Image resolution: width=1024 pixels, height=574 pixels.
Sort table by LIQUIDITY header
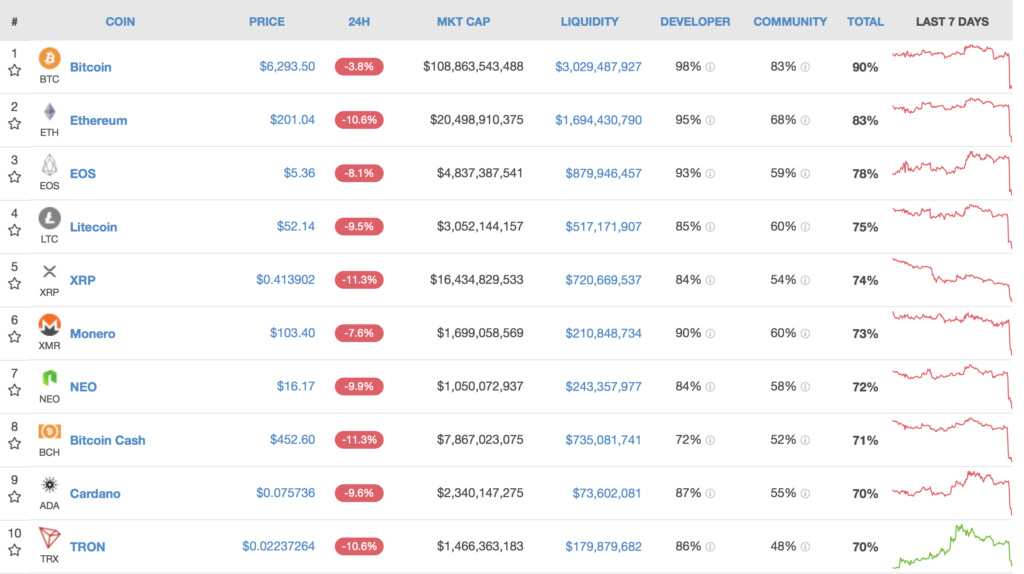[x=589, y=22]
